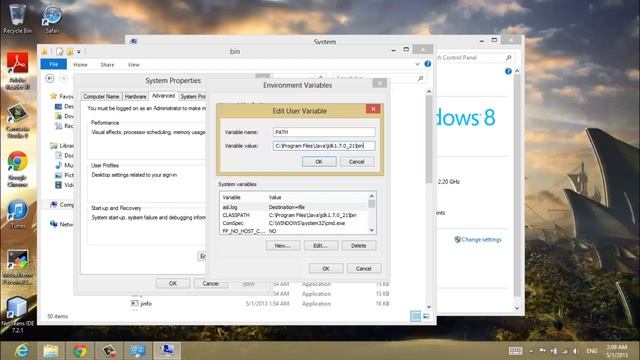The height and width of the screenshot is (360, 640).
Task: Open Adobe Reader desktop shortcut
Action: 17,70
